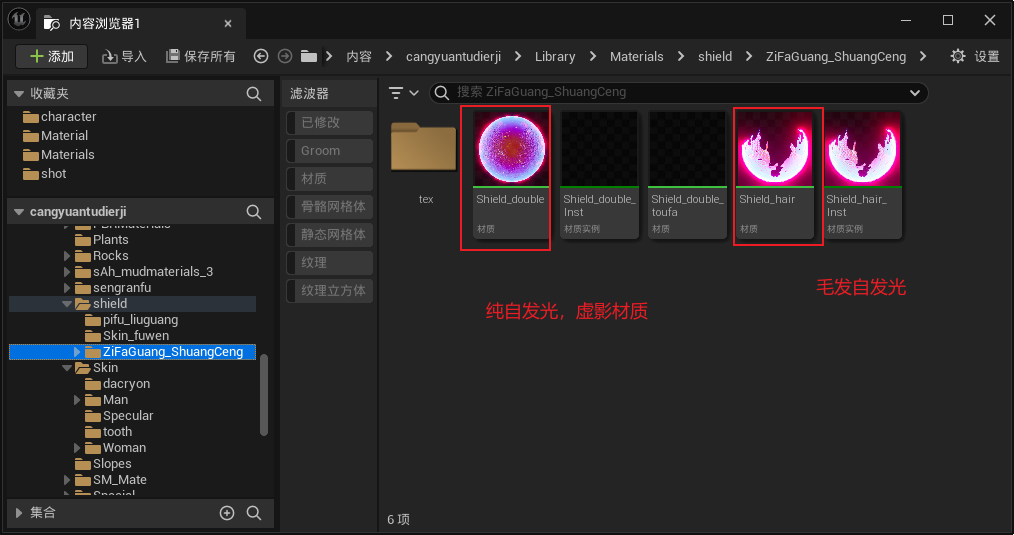Click the back navigation arrow icon
This screenshot has height=535, width=1014.
(261, 57)
